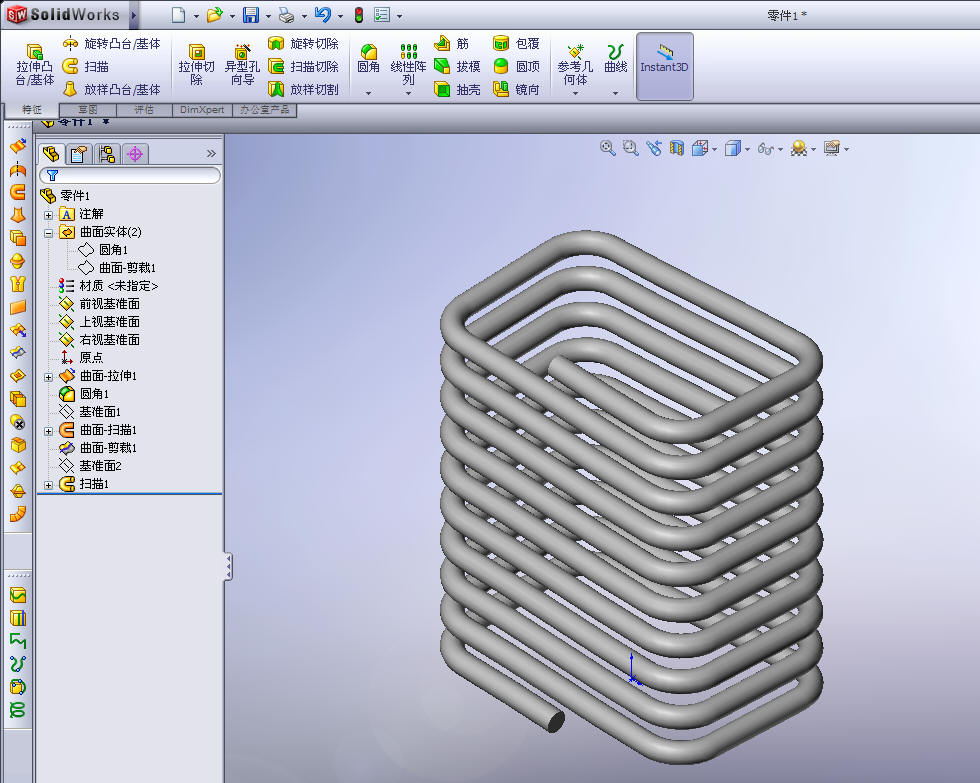Click the feature tree filter field
The width and height of the screenshot is (980, 783).
129,176
